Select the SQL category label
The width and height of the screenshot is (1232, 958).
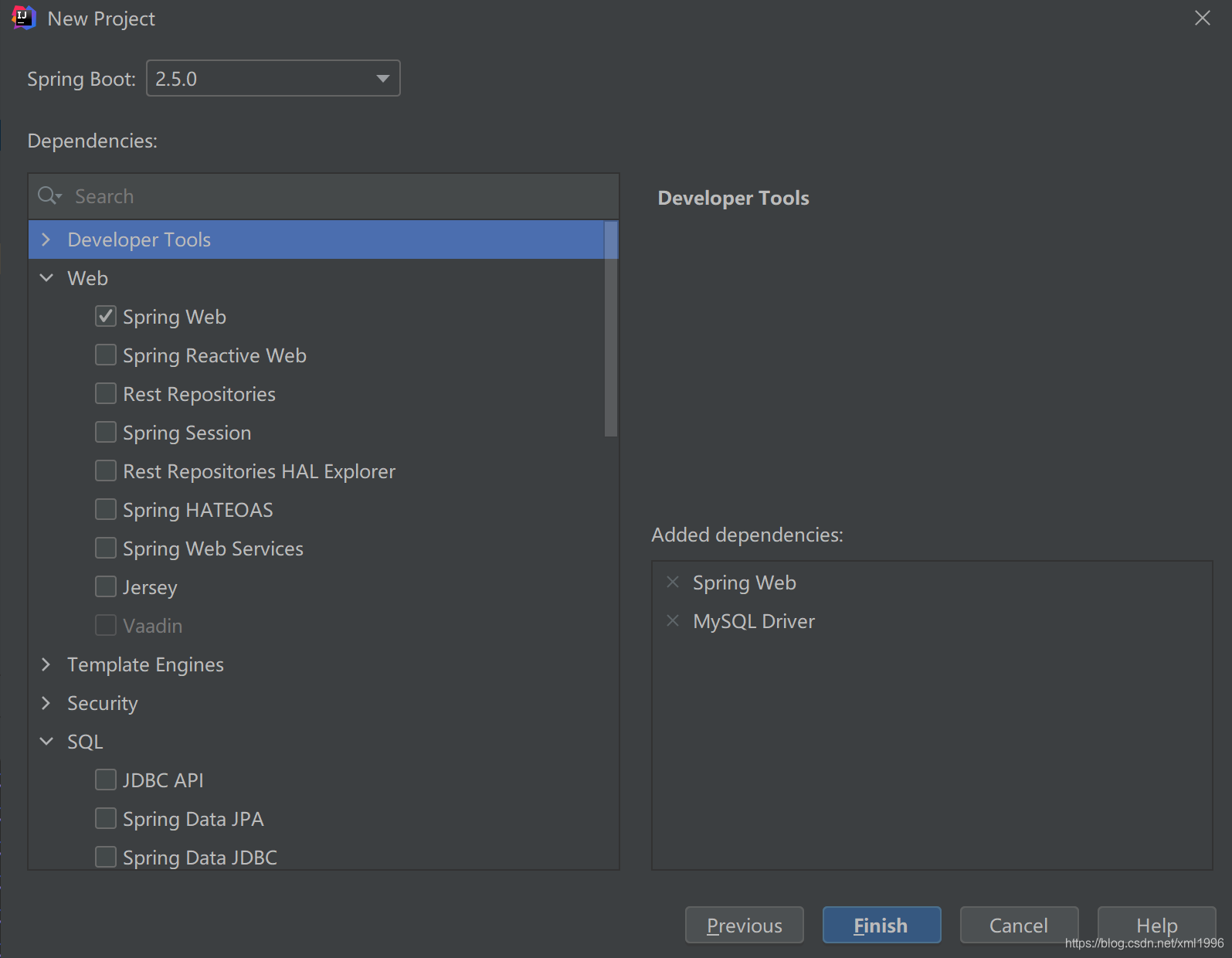(x=85, y=742)
